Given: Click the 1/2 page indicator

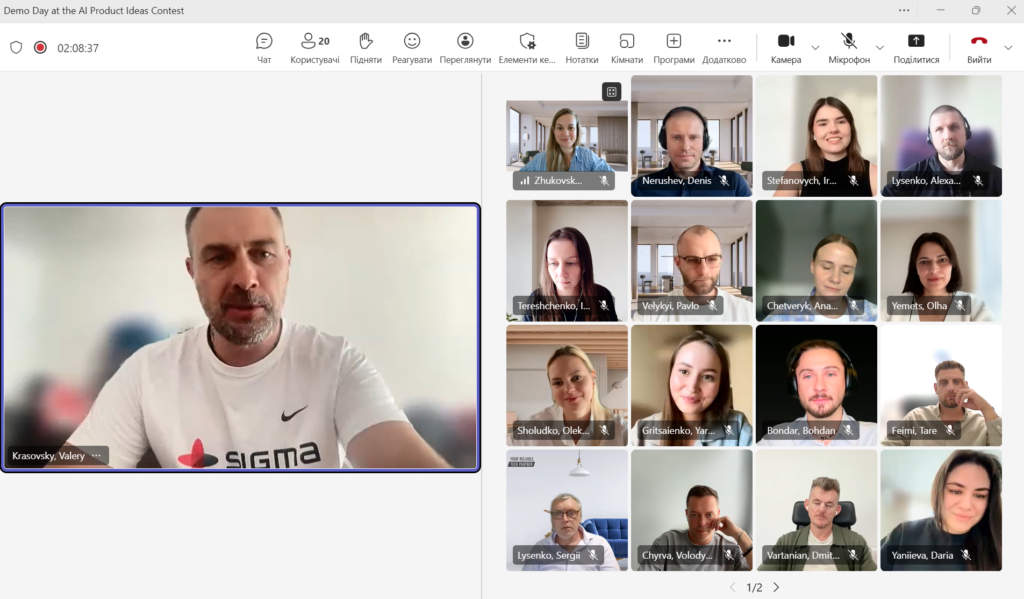Looking at the screenshot, I should [x=754, y=587].
